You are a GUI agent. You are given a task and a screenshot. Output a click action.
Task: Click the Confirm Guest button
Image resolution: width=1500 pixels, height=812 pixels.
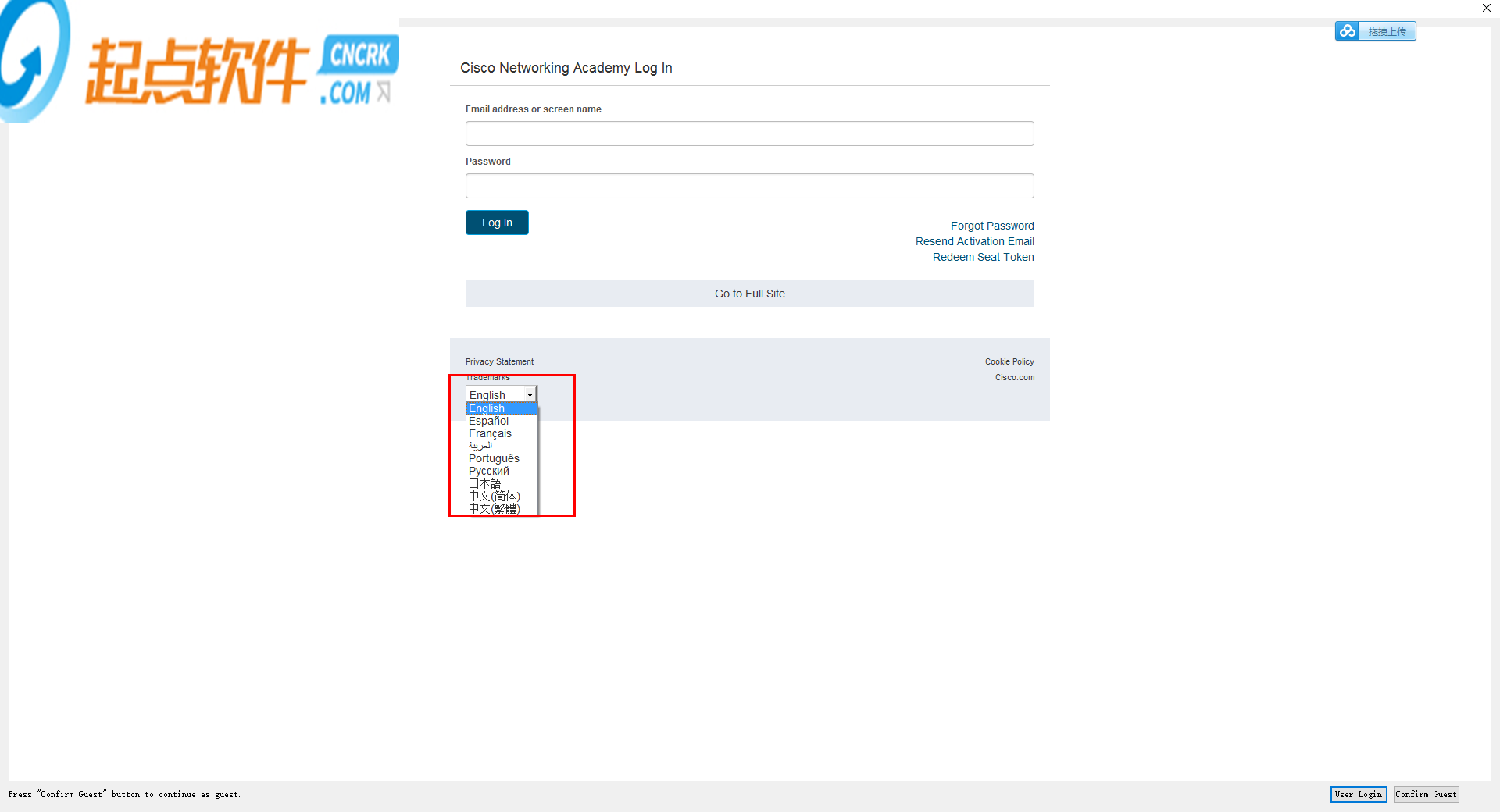pos(1426,794)
